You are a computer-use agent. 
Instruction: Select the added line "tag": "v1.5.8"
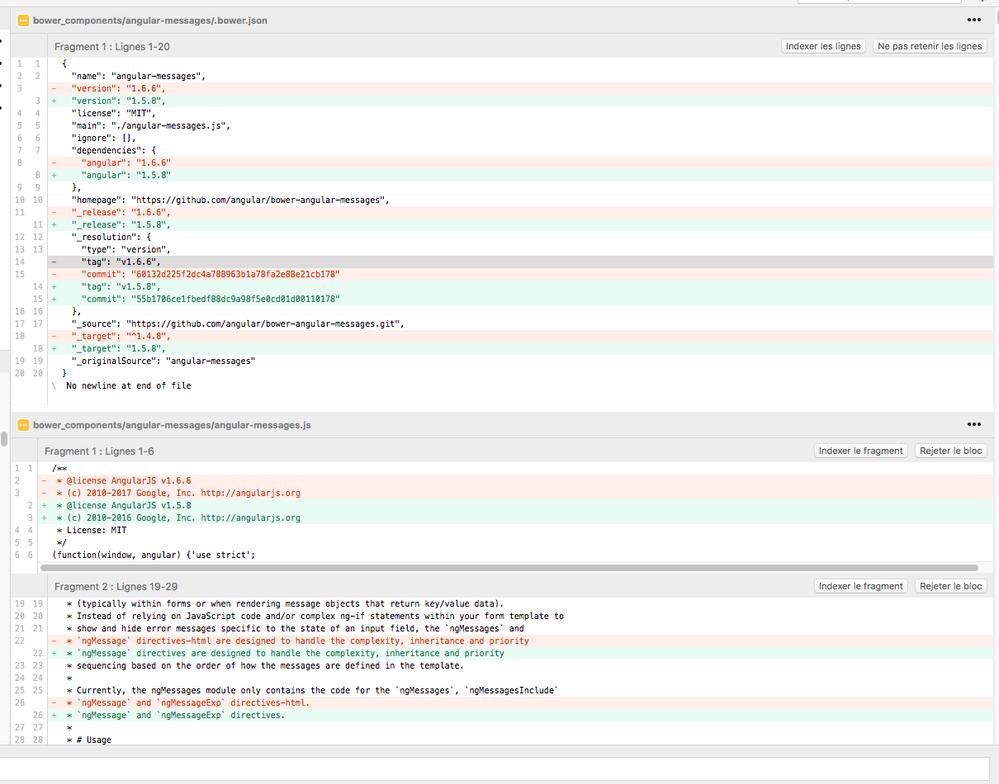(x=520, y=287)
